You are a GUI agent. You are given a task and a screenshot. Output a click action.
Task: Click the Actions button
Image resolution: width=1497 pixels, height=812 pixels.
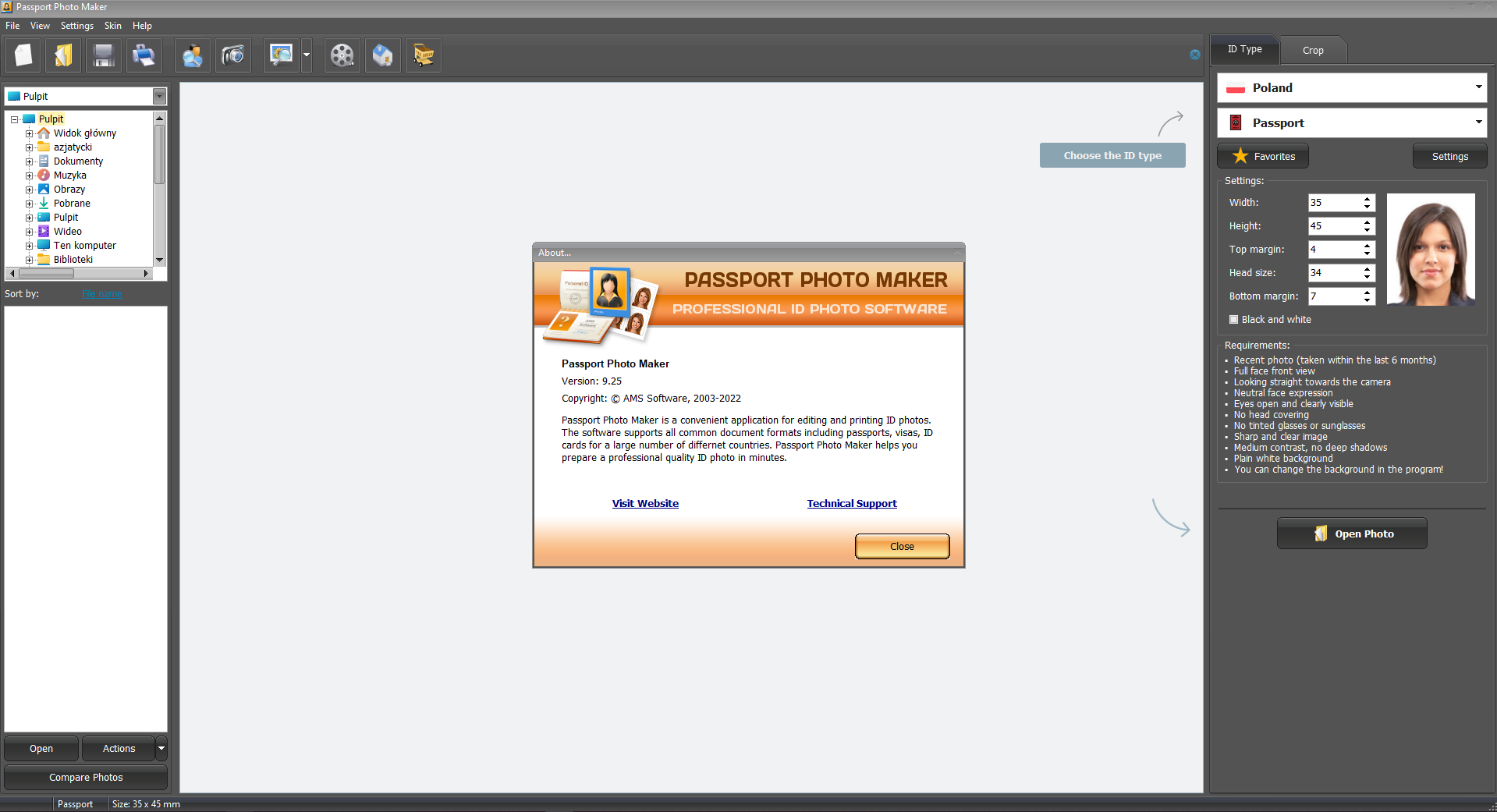(119, 748)
